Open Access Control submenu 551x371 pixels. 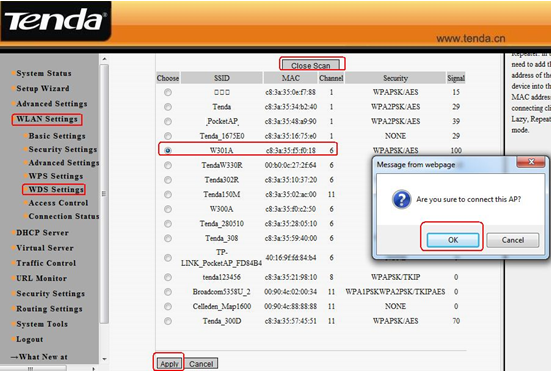58,203
